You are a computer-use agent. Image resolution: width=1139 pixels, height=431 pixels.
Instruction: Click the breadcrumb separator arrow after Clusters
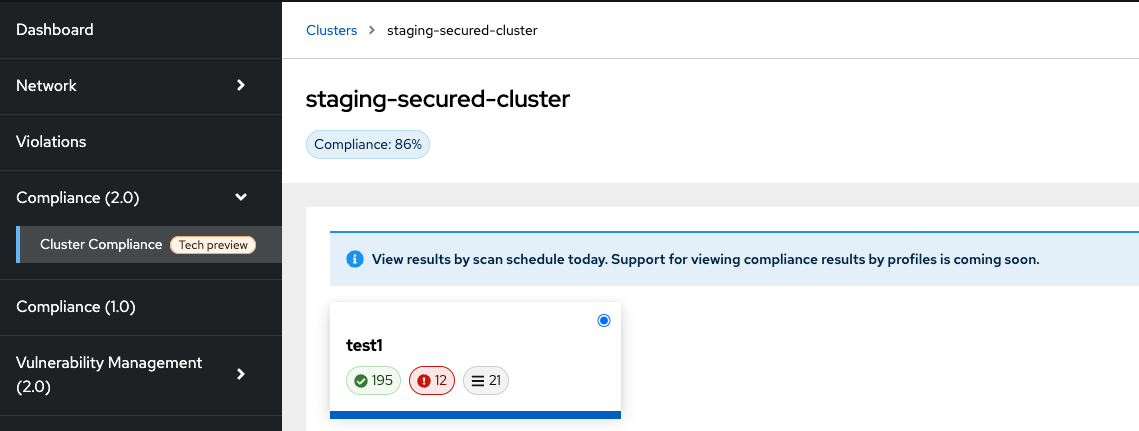pos(371,31)
